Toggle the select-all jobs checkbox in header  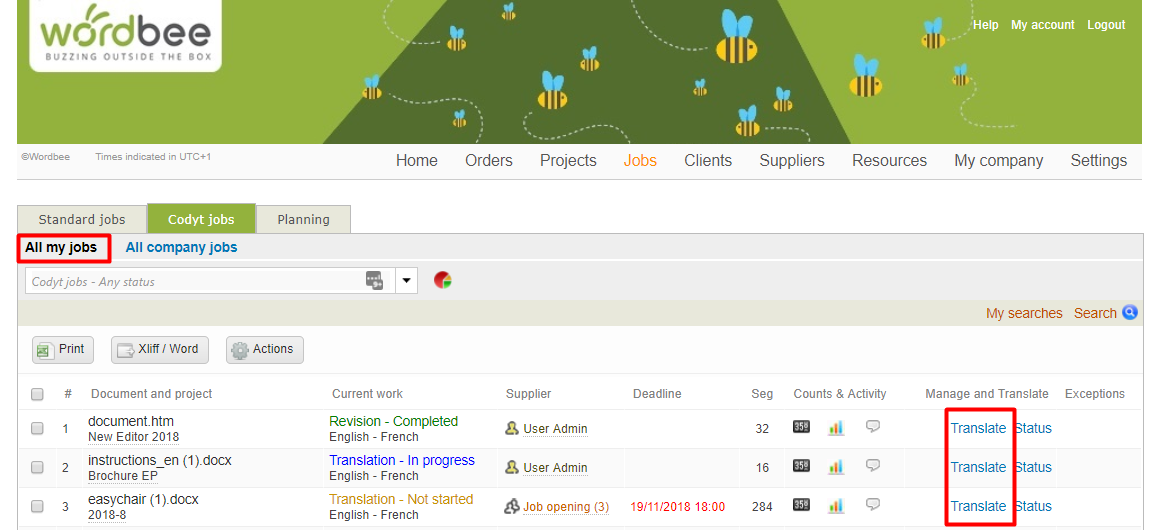[x=38, y=394]
